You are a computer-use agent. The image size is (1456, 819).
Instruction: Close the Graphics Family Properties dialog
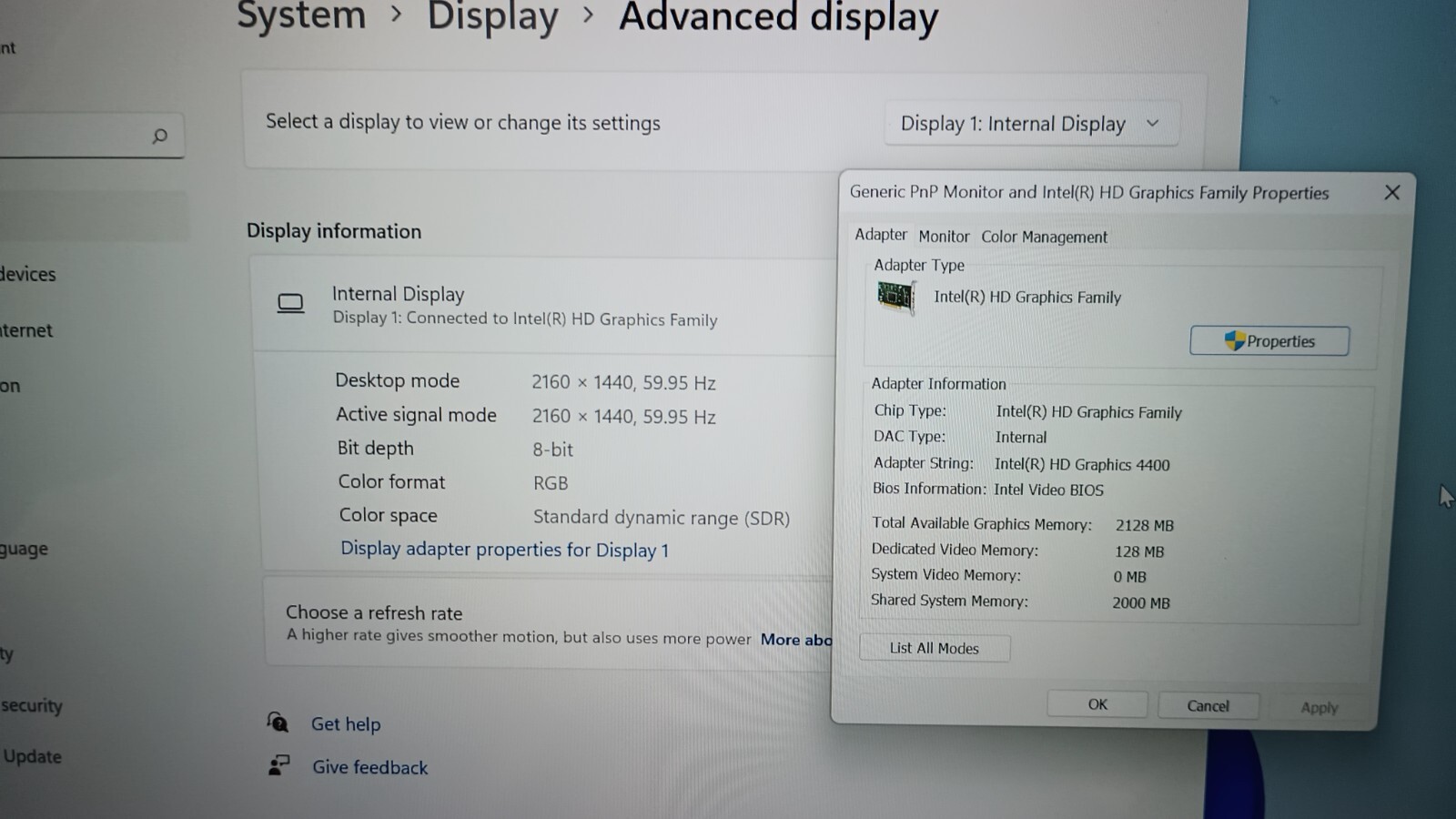(1392, 192)
